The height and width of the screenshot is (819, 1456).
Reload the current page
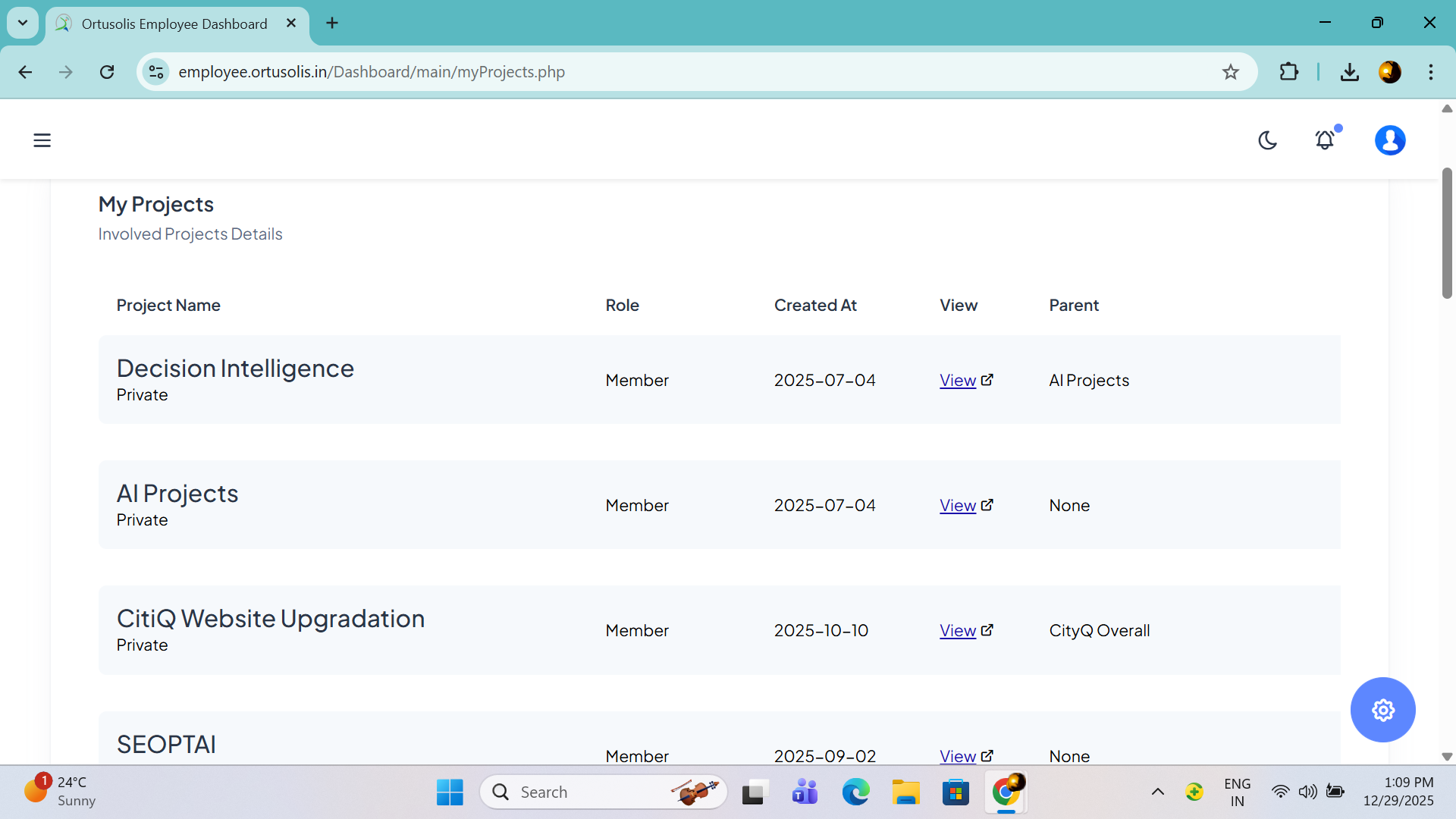(107, 72)
